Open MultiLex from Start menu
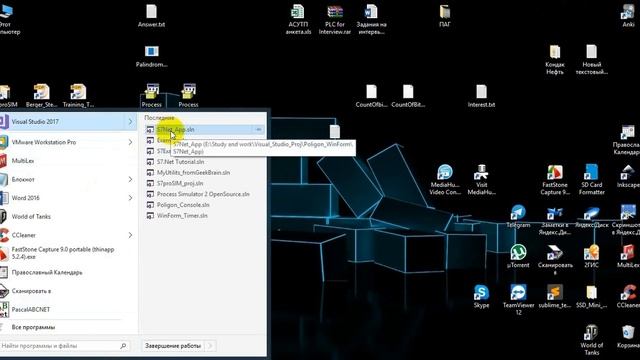The width and height of the screenshot is (640, 360). [x=68, y=161]
